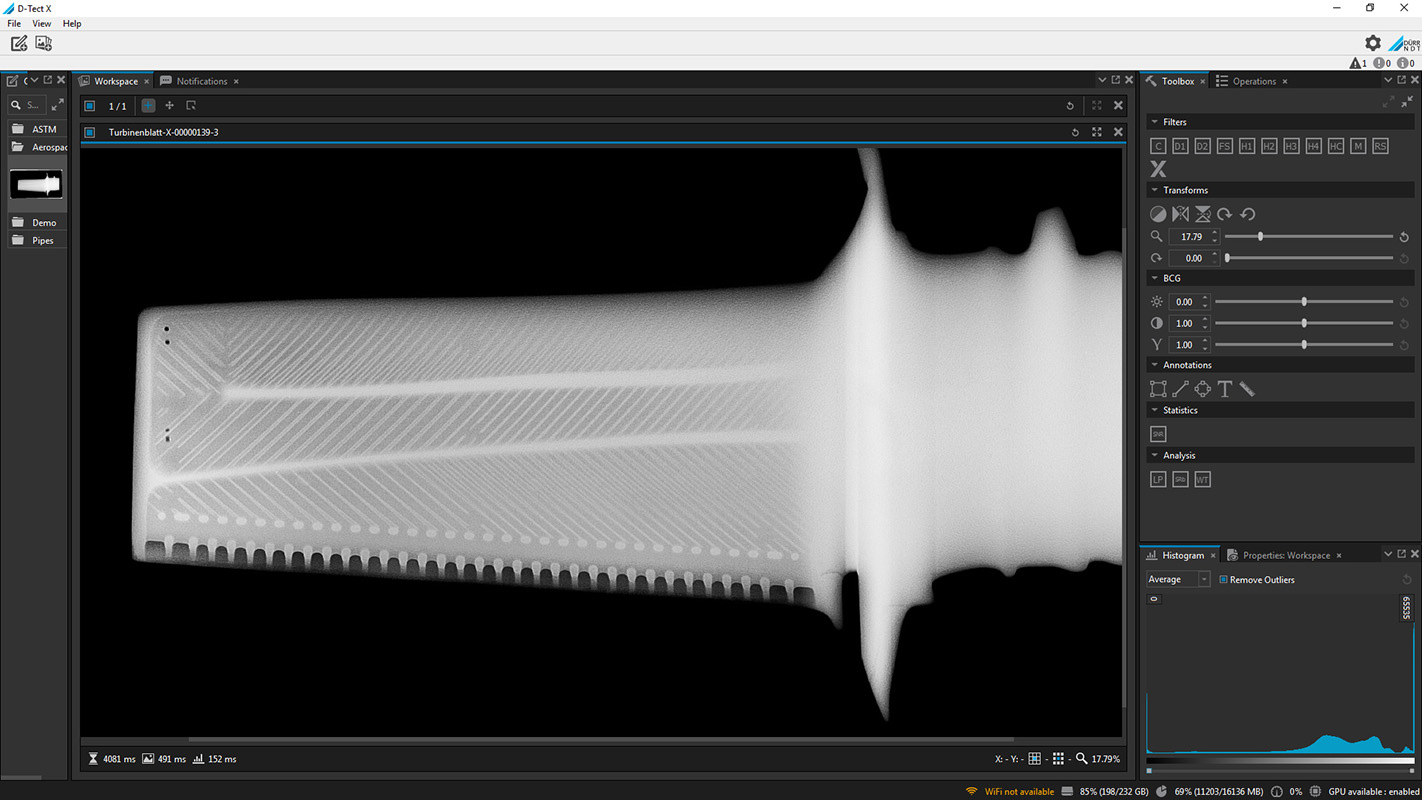Switch to the Notifications tab
The height and width of the screenshot is (800, 1422).
[201, 81]
